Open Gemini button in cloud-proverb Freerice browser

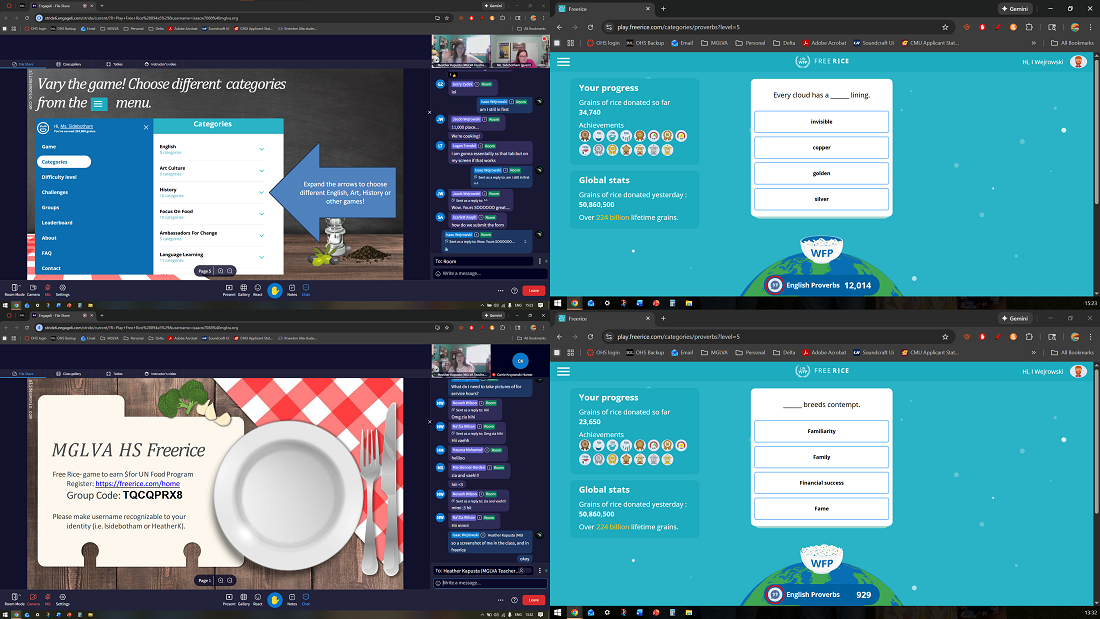pyautogui.click(x=1014, y=8)
